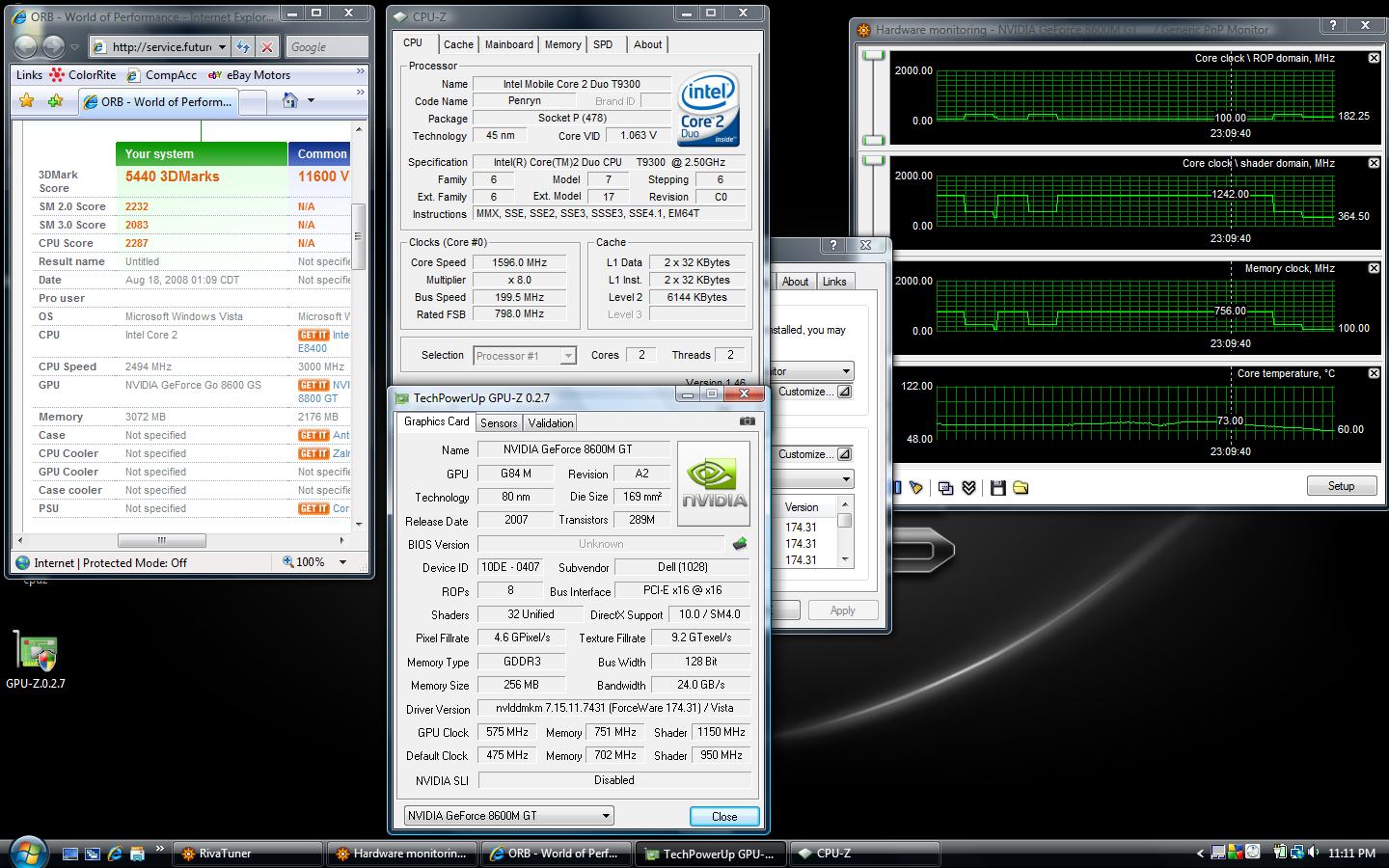Open a new blank tab in IE
This screenshot has width=1389, height=868.
point(252,102)
